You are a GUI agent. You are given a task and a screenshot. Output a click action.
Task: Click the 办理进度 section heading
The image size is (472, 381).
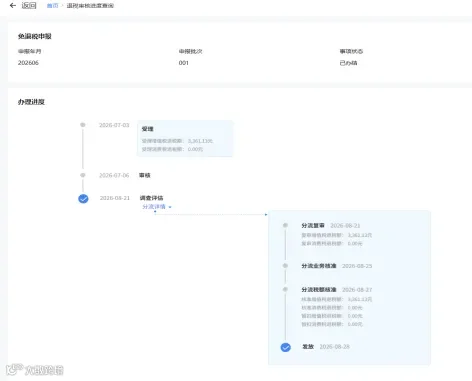coord(31,102)
